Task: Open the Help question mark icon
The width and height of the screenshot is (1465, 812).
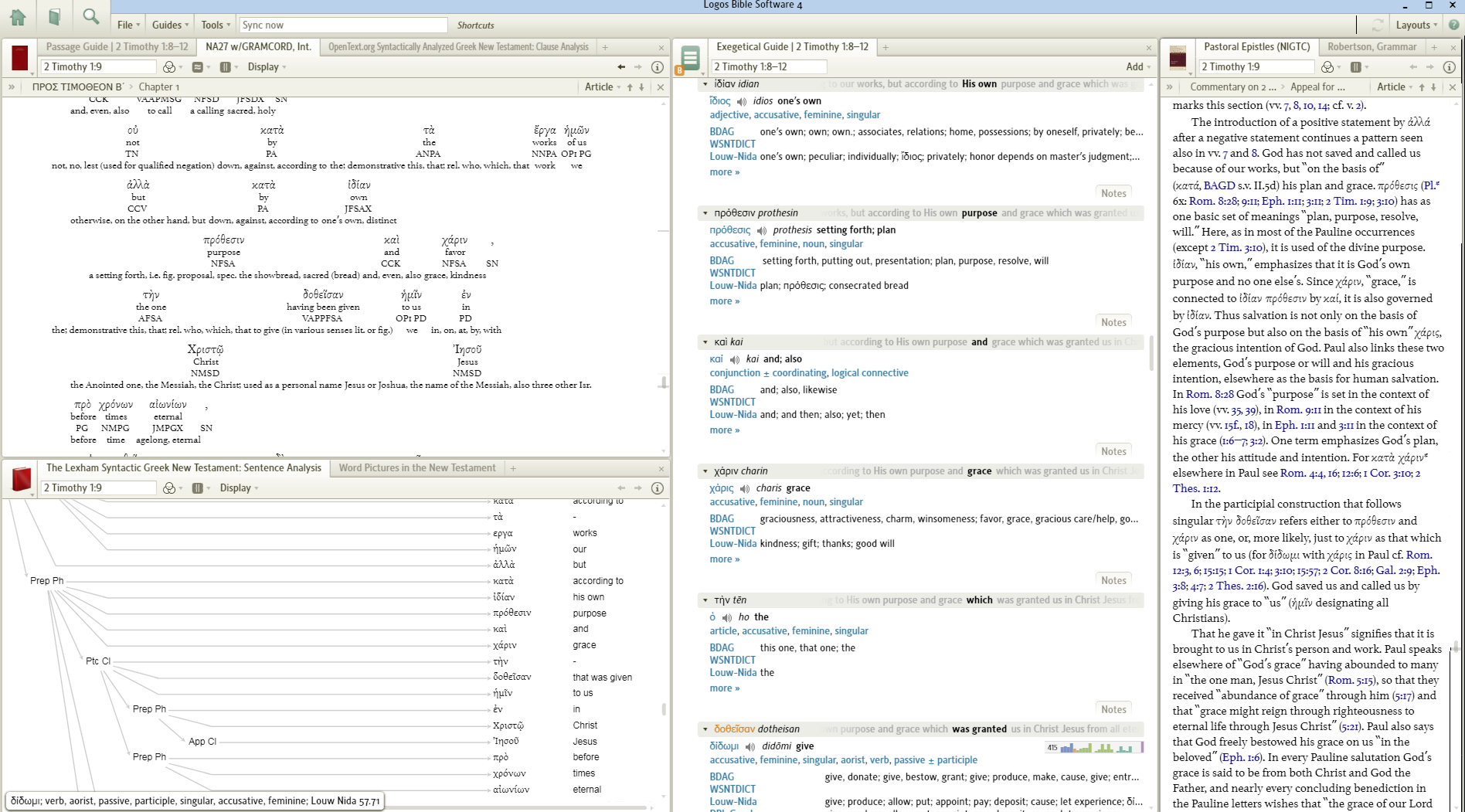Action: pos(1453,25)
